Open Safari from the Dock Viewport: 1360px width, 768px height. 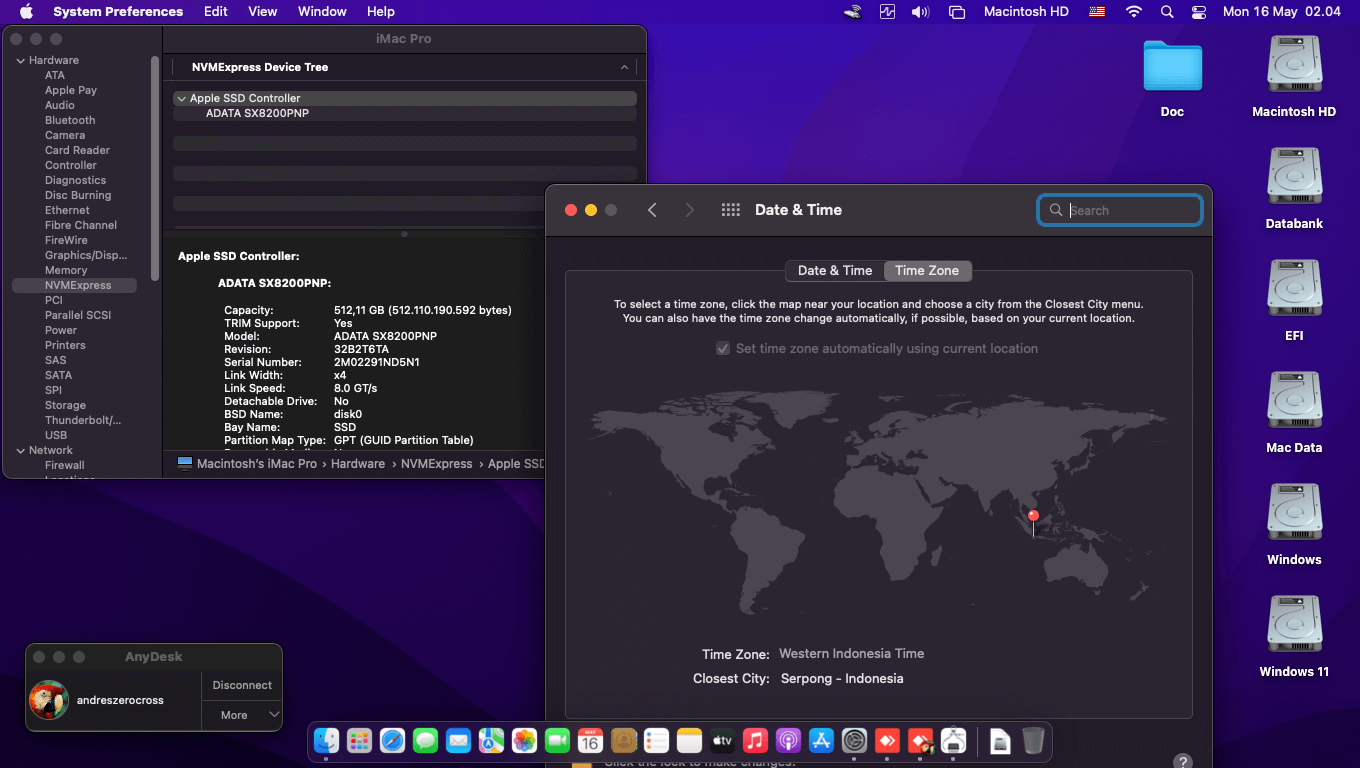(392, 741)
